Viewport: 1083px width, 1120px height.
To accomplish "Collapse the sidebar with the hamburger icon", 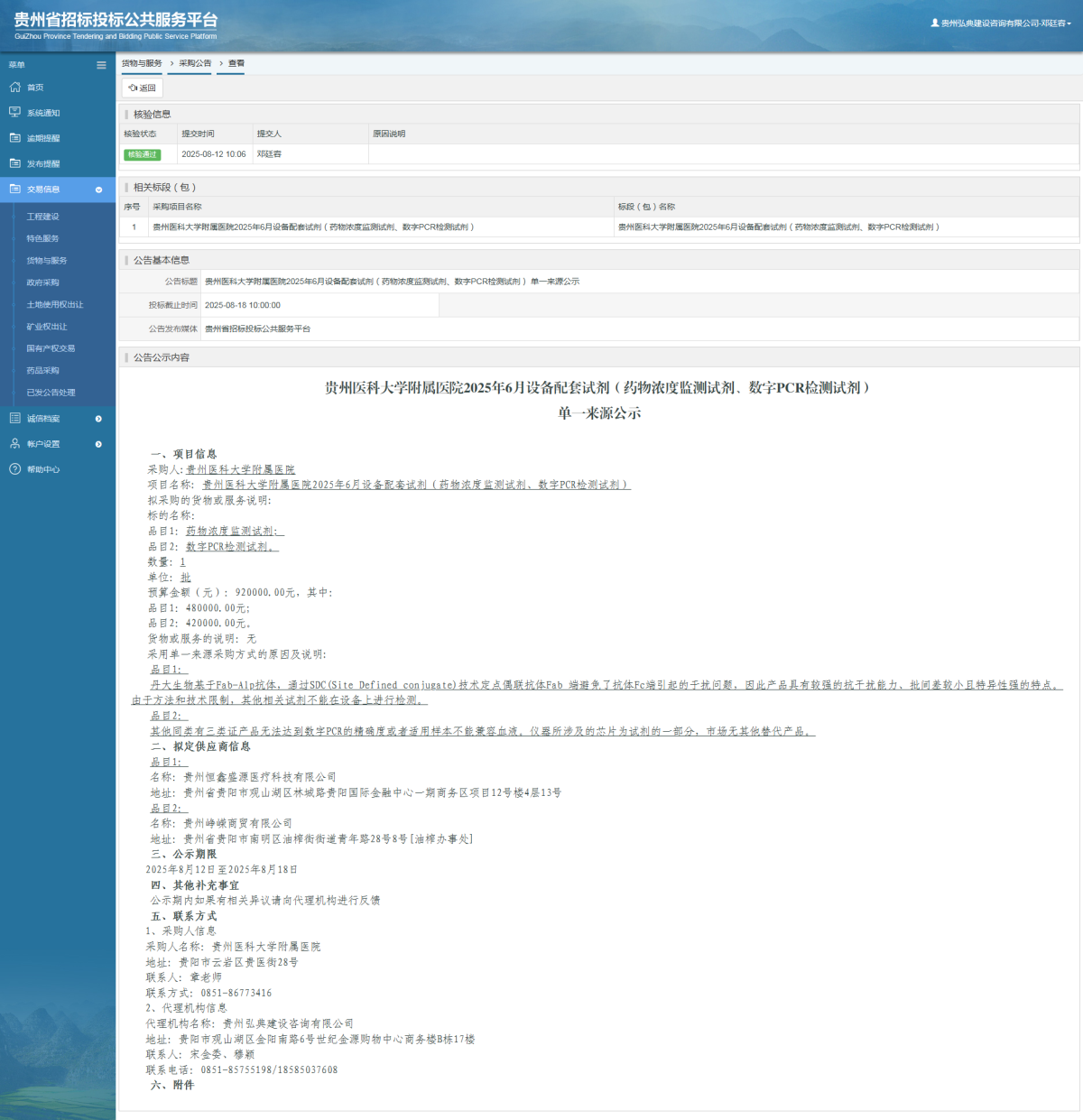I will (x=101, y=64).
